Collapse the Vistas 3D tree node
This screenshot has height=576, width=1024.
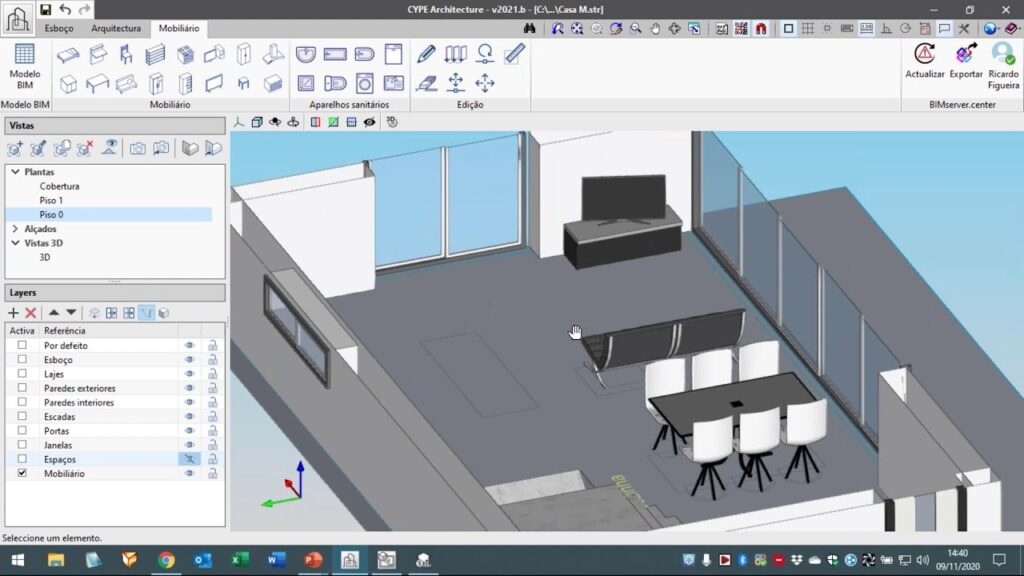tap(15, 243)
